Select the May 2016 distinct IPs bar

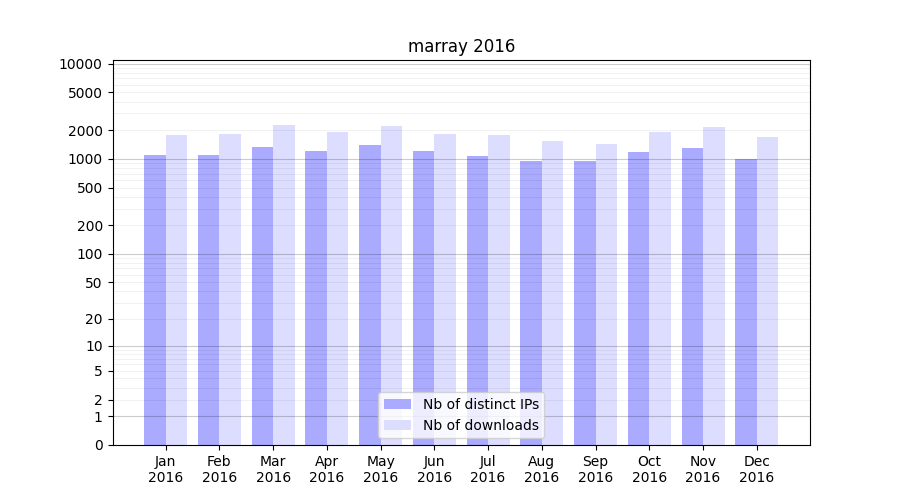click(370, 295)
